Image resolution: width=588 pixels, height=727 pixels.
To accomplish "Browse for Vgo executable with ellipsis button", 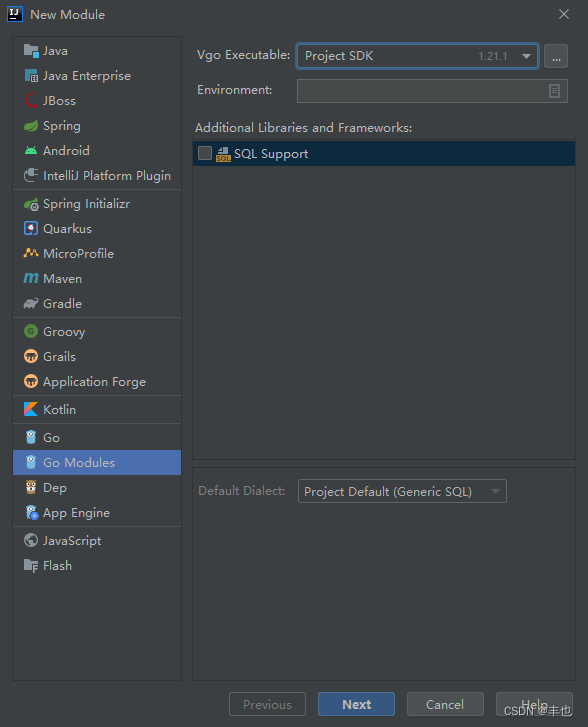I will coord(556,56).
